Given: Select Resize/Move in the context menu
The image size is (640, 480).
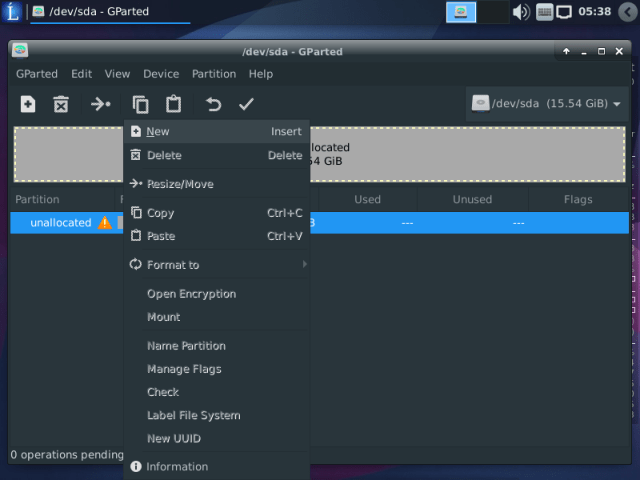Looking at the screenshot, I should [x=217, y=184].
